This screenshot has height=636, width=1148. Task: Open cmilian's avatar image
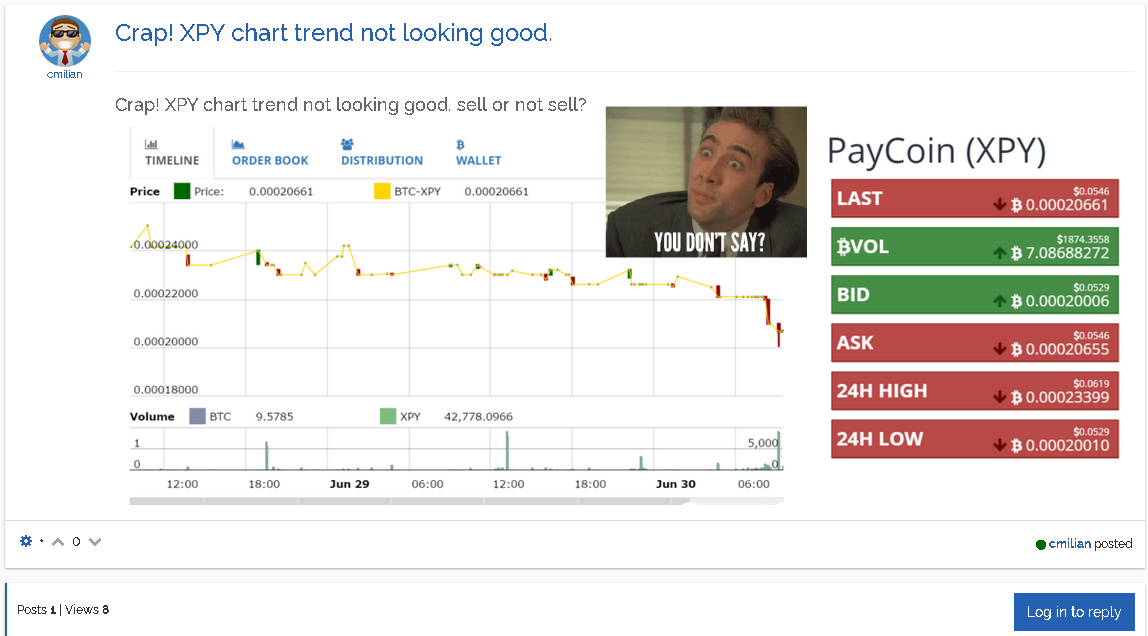64,41
